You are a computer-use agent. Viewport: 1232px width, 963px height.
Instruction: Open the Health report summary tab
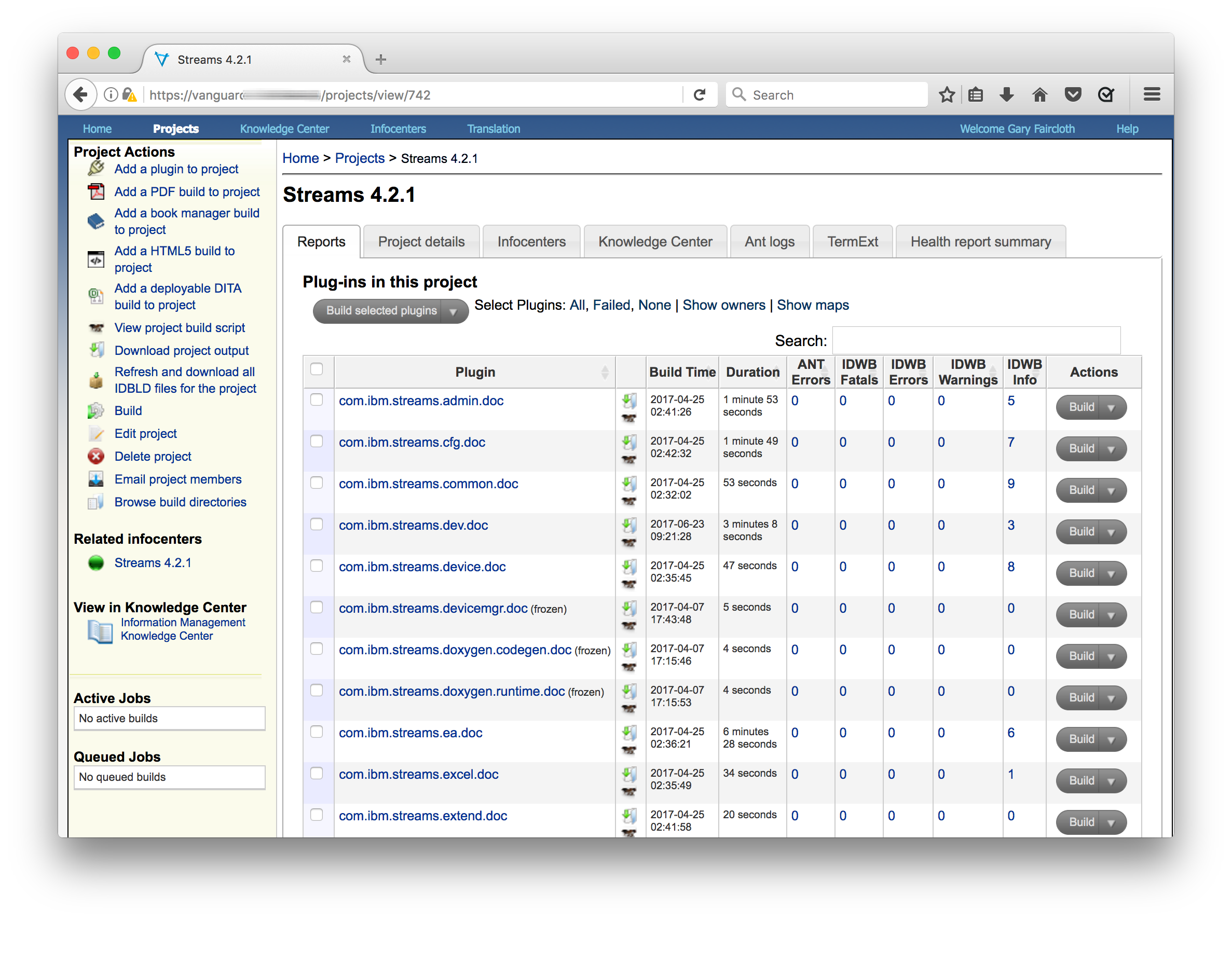[980, 242]
